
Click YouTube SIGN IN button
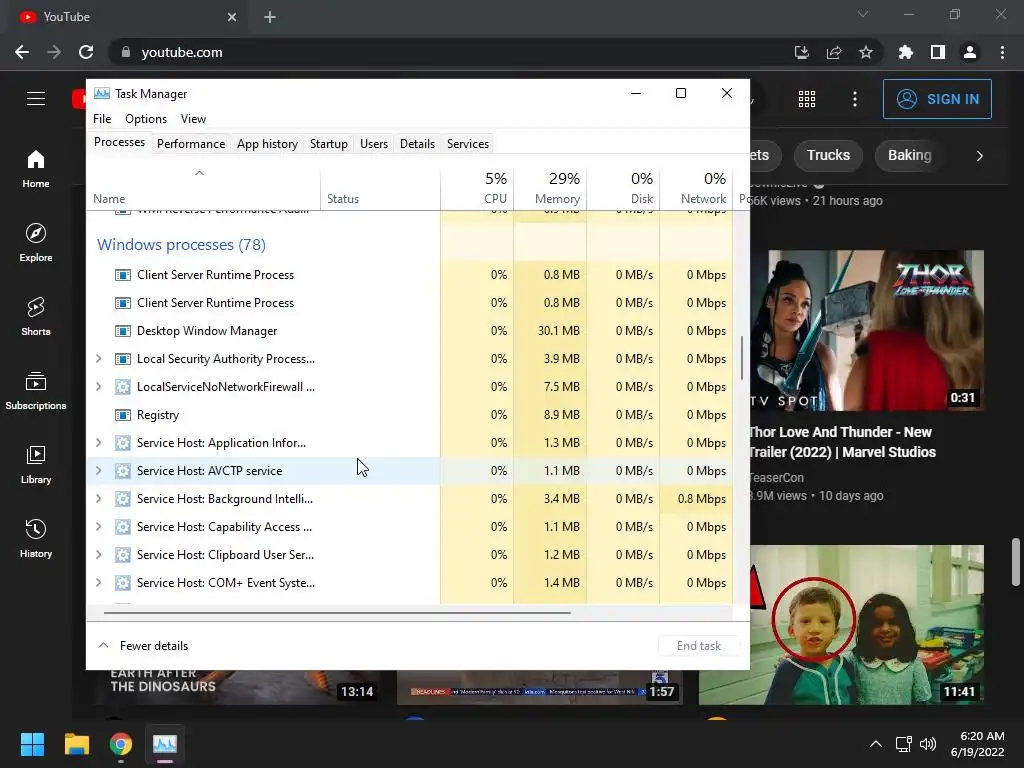tap(937, 99)
